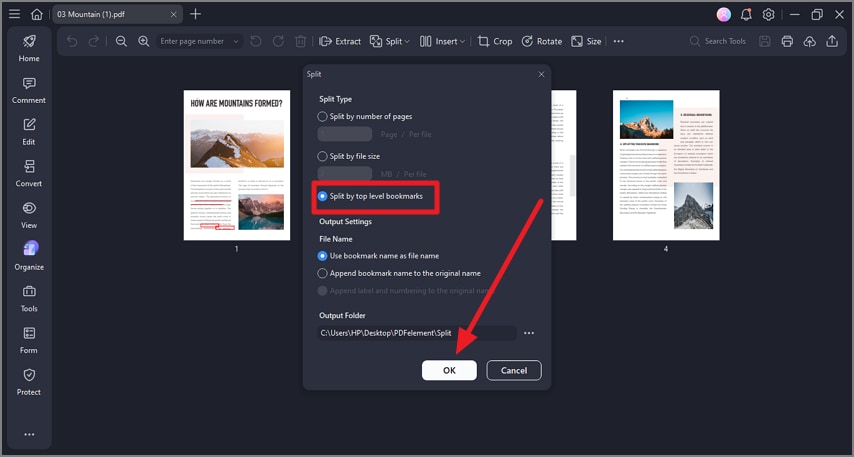The image size is (854, 457).
Task: Rotate pages counterclockwise
Action: (255, 41)
